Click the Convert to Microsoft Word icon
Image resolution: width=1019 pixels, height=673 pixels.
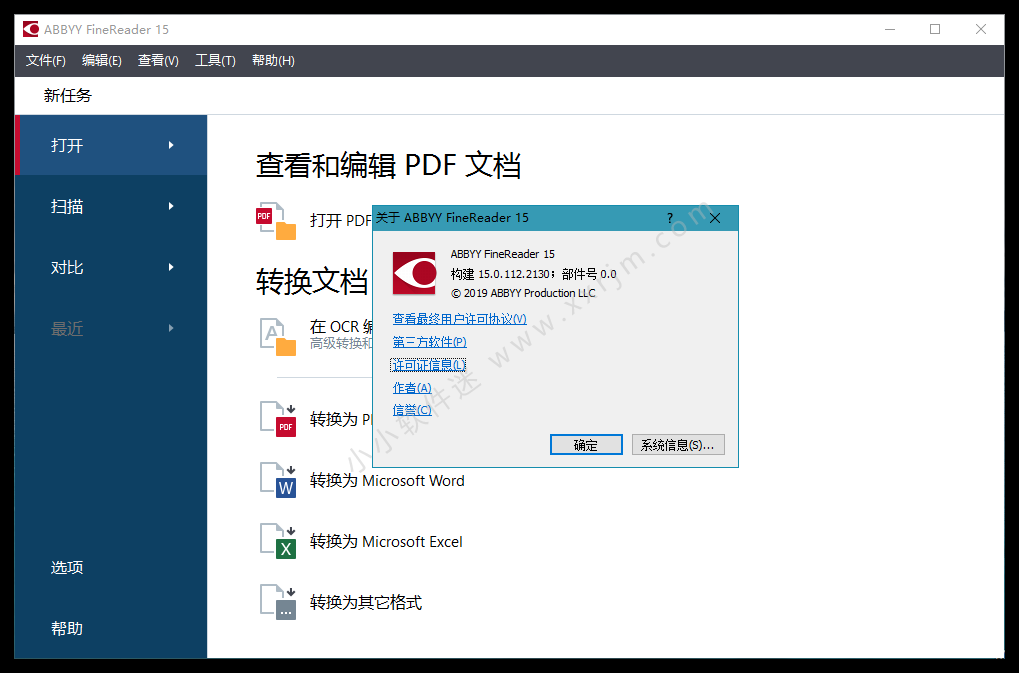[x=278, y=480]
